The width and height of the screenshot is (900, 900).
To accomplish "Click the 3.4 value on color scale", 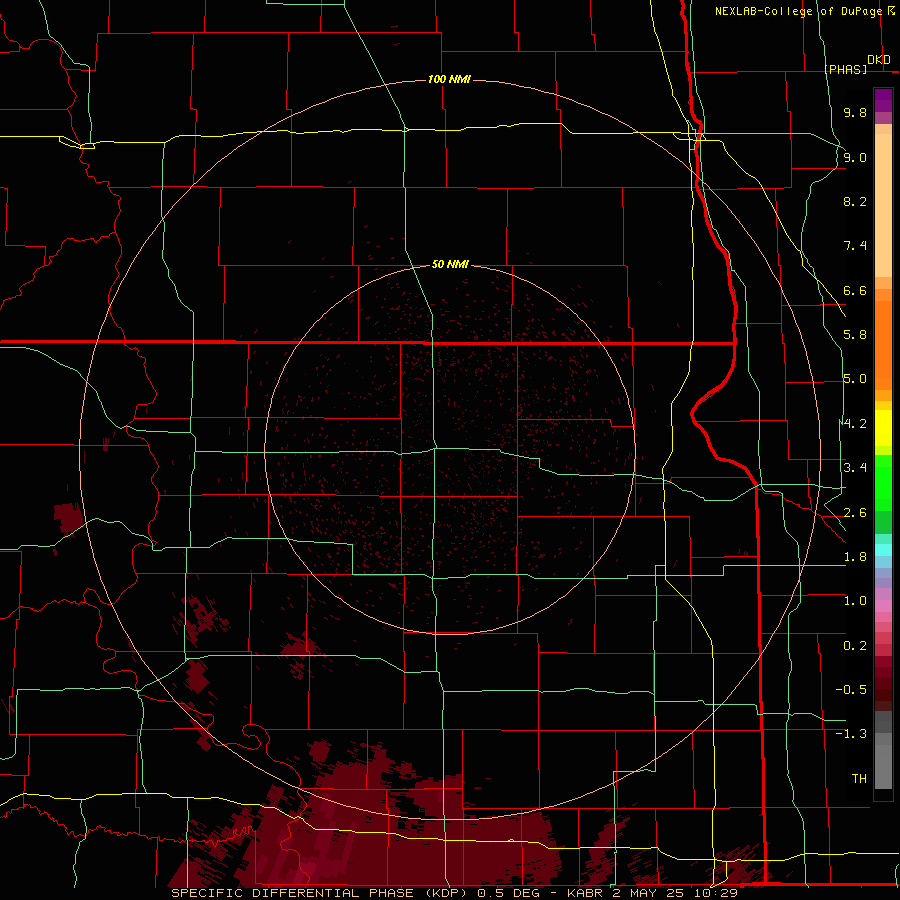I will 855,468.
